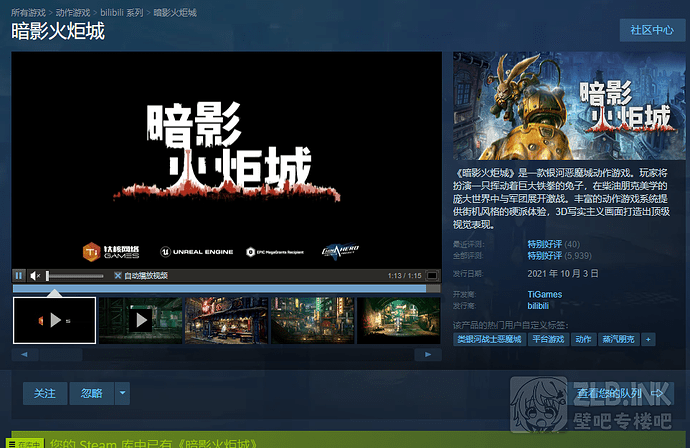Image resolution: width=690 pixels, height=448 pixels.
Task: Play the second video thumbnail
Action: 141,320
